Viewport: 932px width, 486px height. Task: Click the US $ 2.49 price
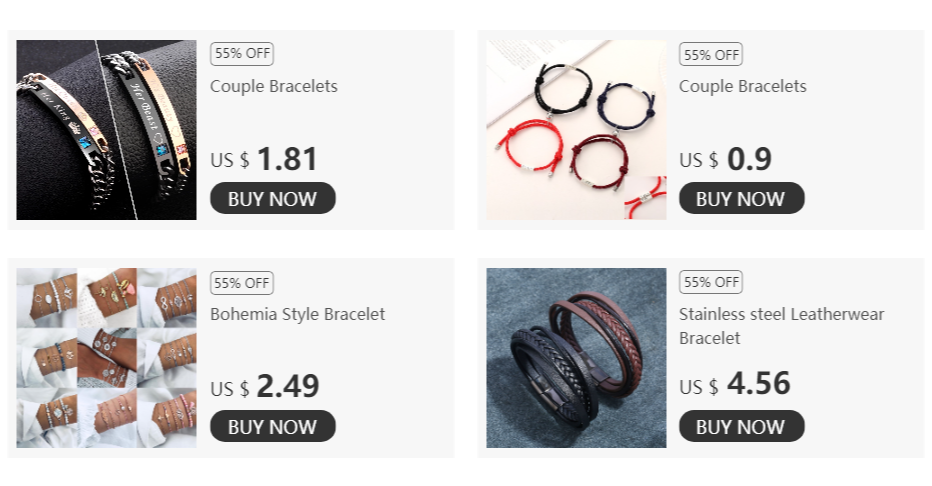[x=265, y=387]
